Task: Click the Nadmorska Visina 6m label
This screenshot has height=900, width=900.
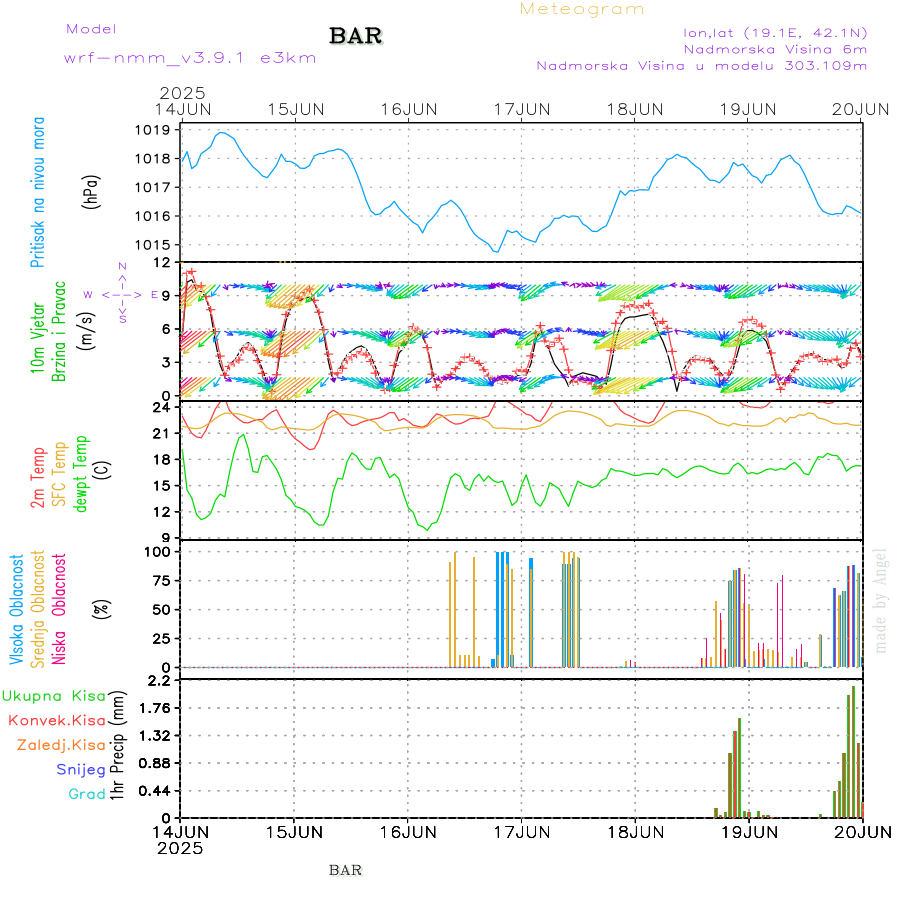Action: click(x=775, y=48)
